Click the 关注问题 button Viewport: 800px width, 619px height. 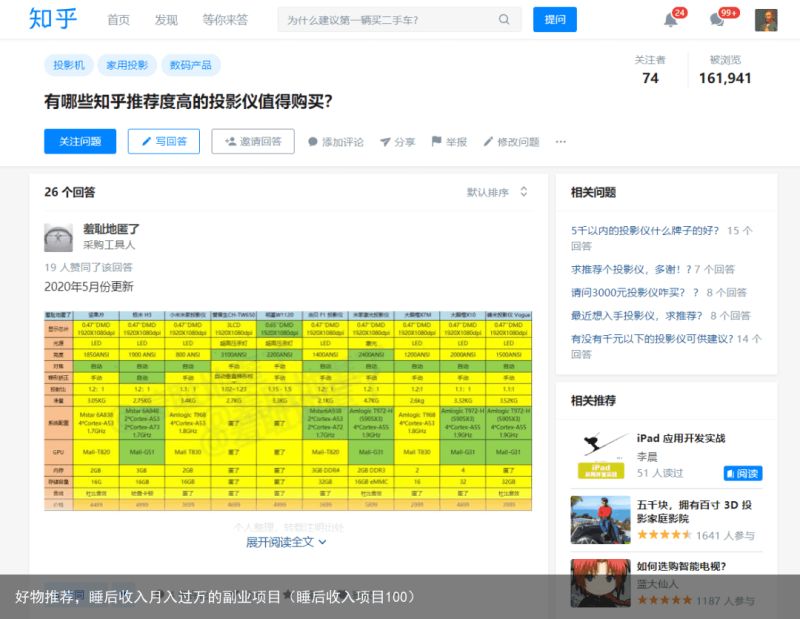coord(80,141)
